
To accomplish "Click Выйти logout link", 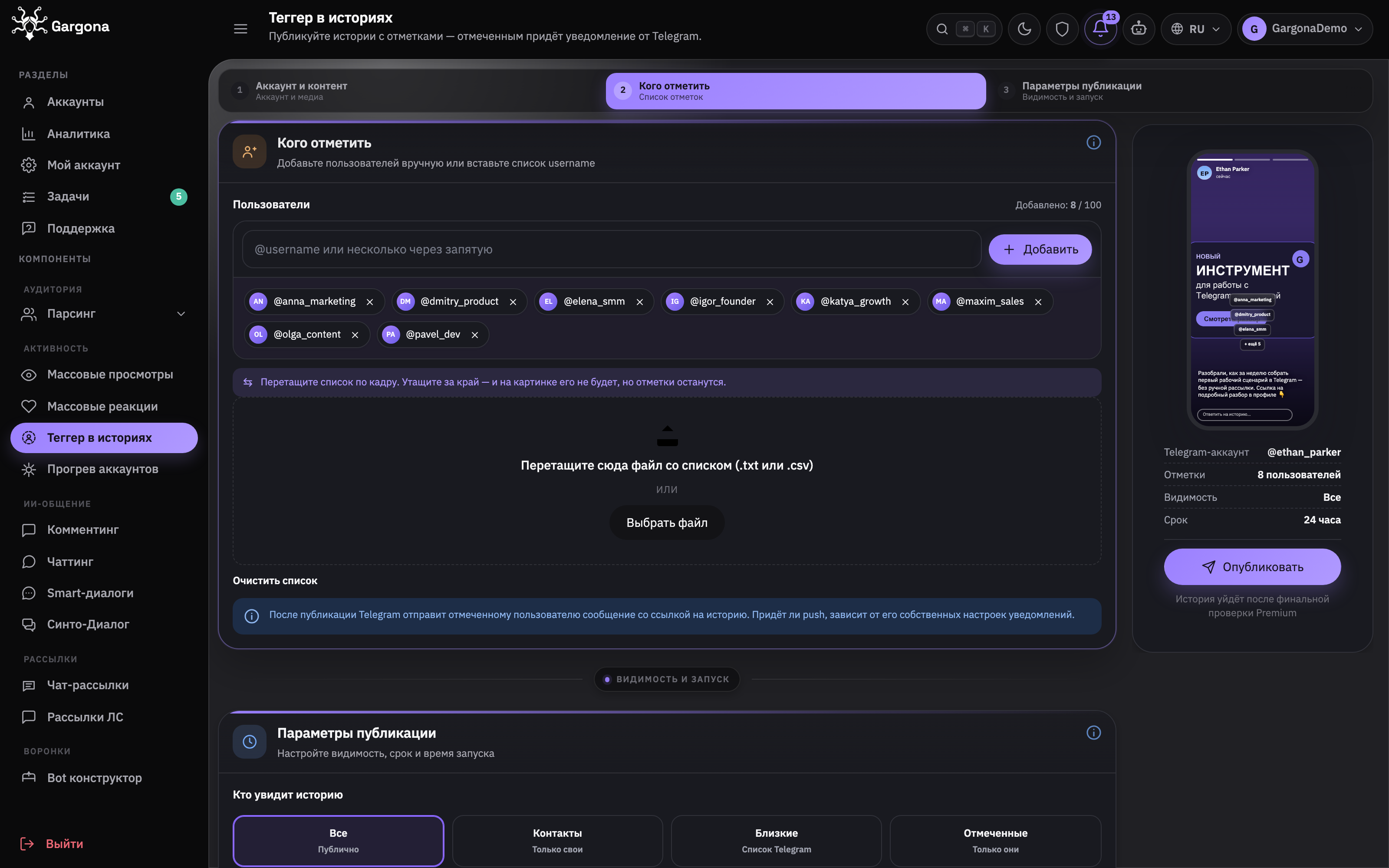I will tap(52, 844).
